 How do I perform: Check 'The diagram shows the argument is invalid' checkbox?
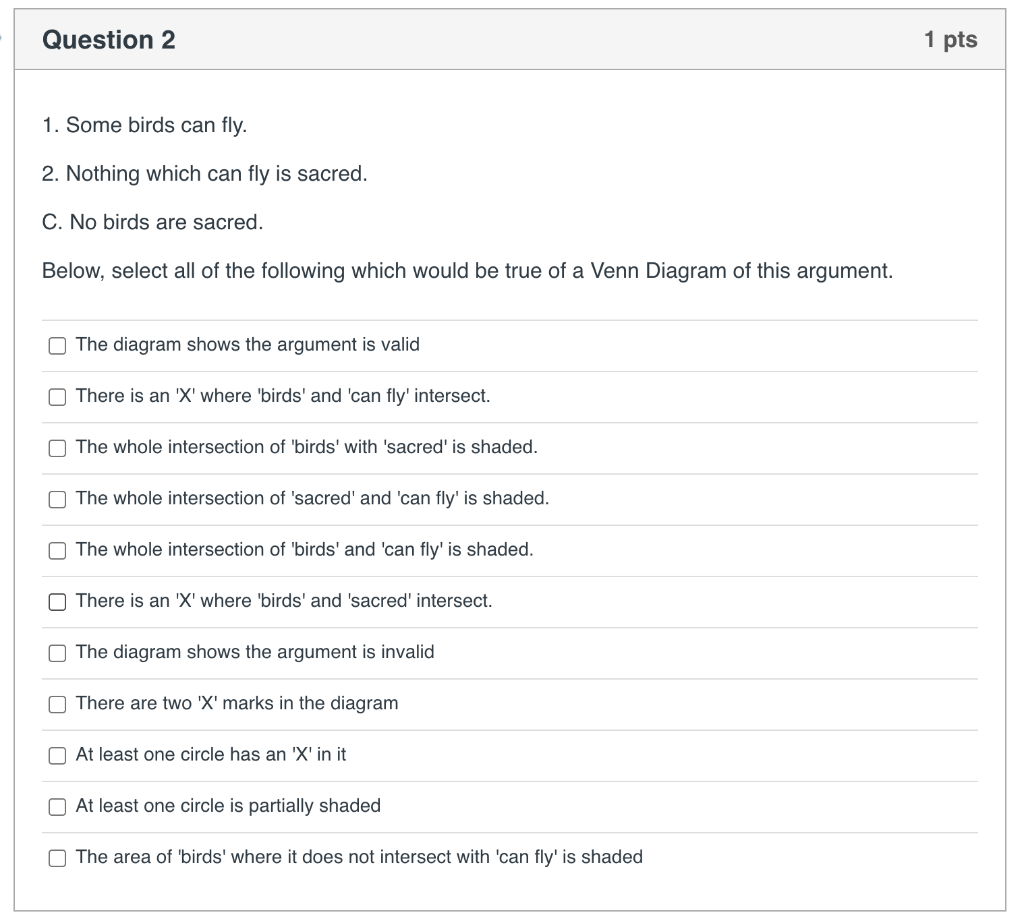click(58, 652)
